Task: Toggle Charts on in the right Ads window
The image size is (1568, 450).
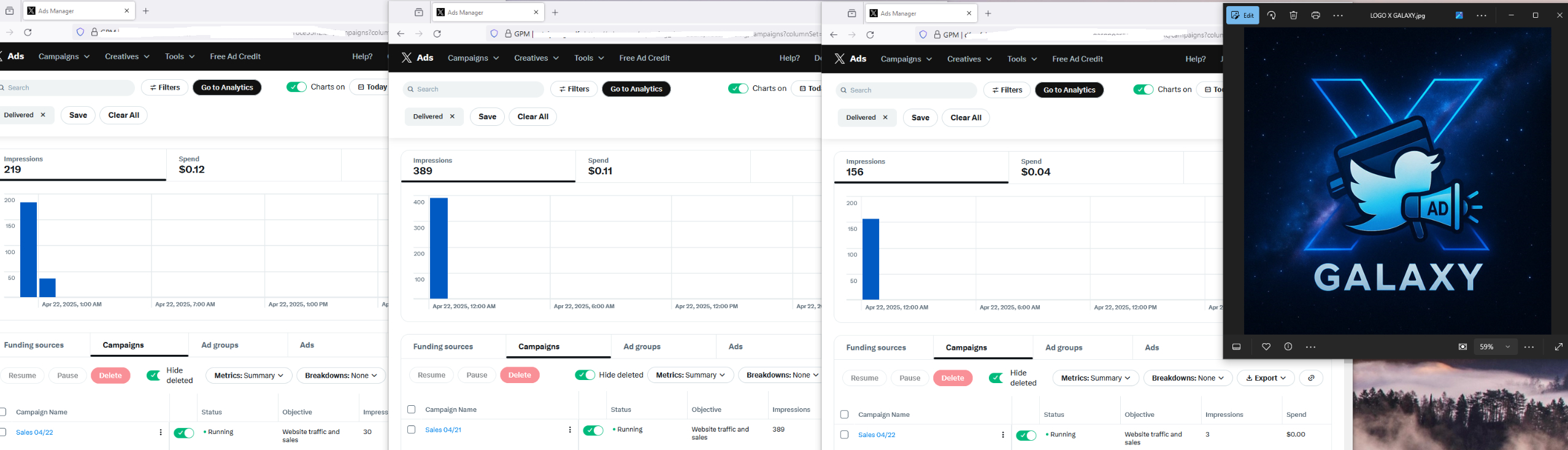Action: tap(1143, 90)
